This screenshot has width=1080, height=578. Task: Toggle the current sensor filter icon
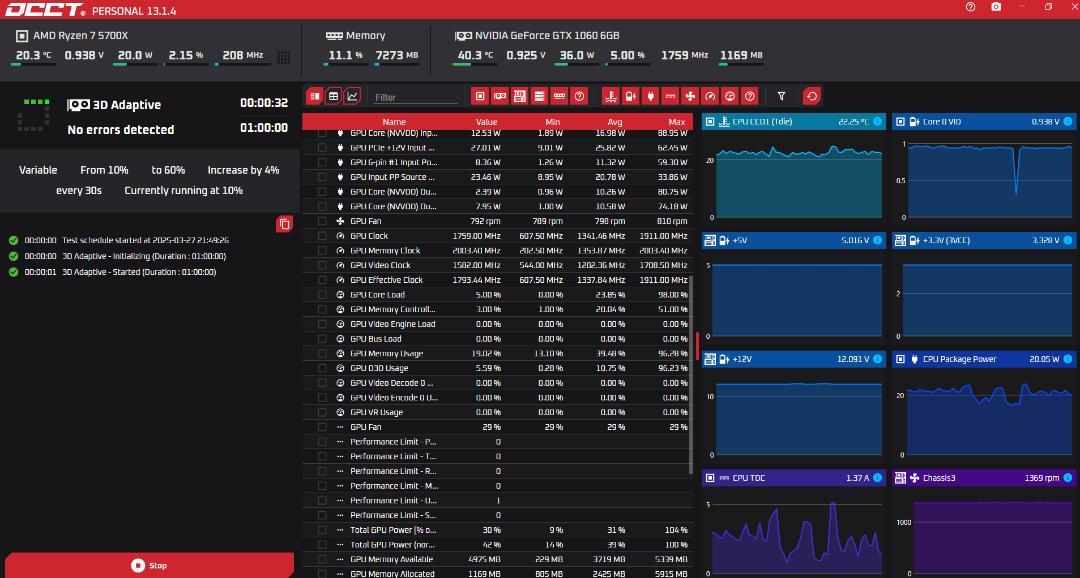670,96
